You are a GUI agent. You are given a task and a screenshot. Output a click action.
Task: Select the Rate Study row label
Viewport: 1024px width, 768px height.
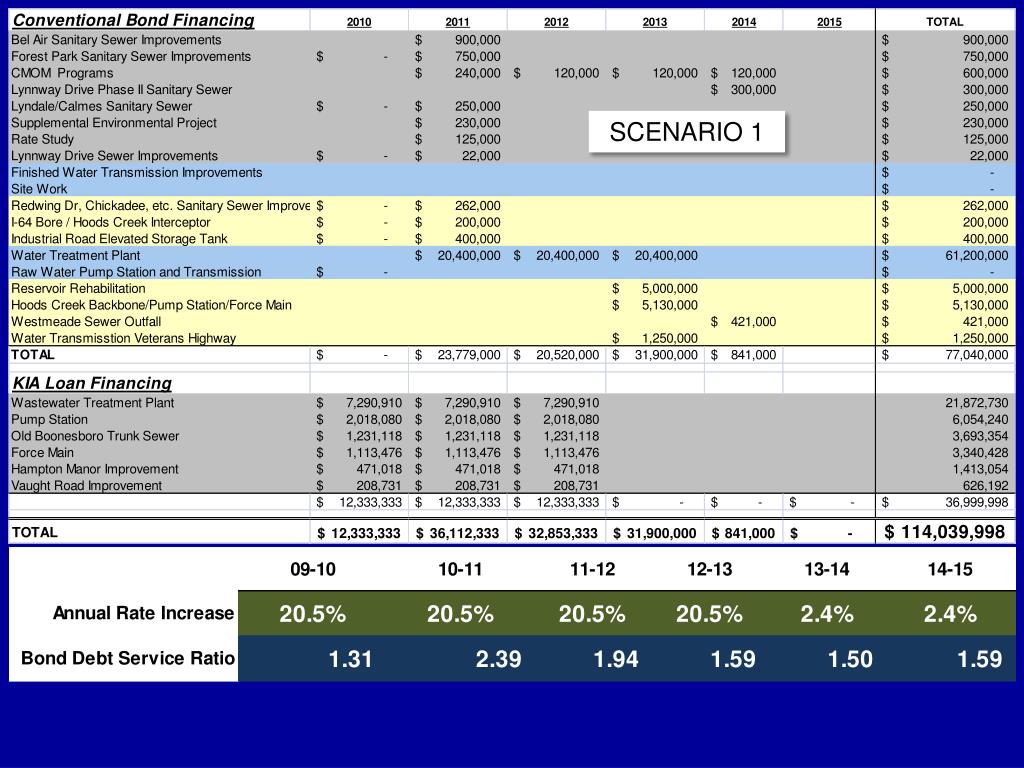pos(42,139)
